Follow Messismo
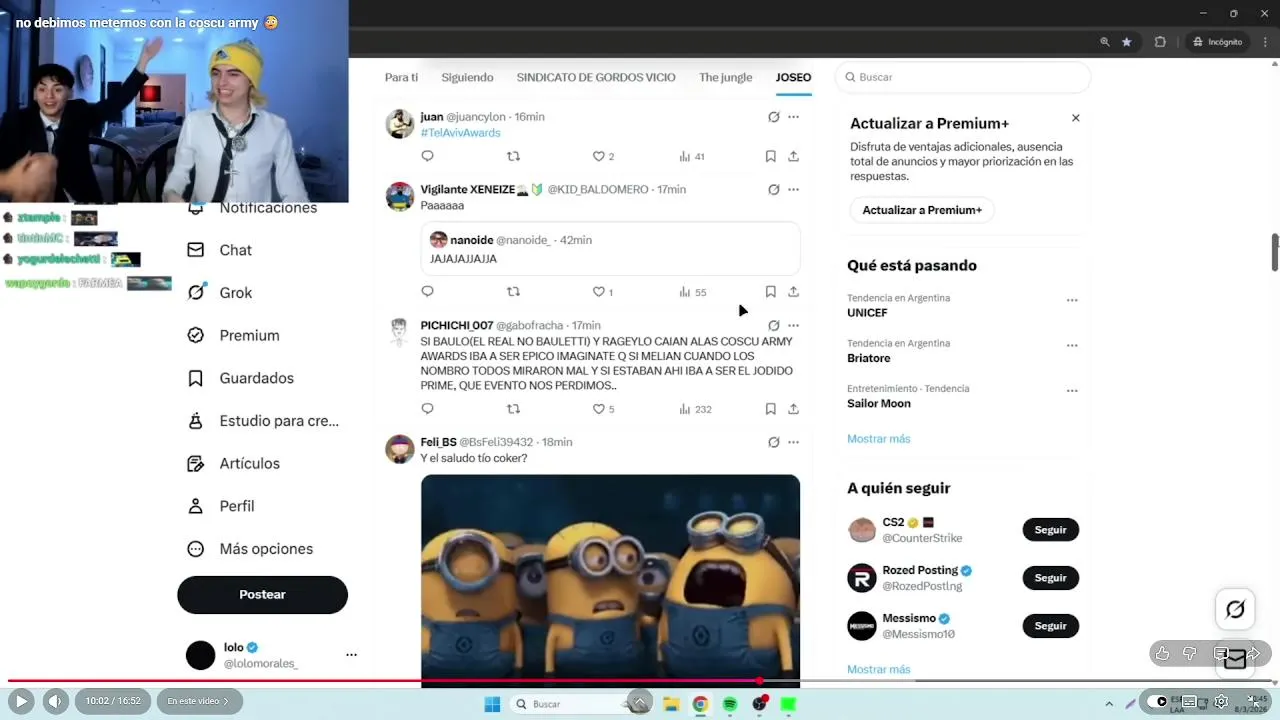 1050,626
